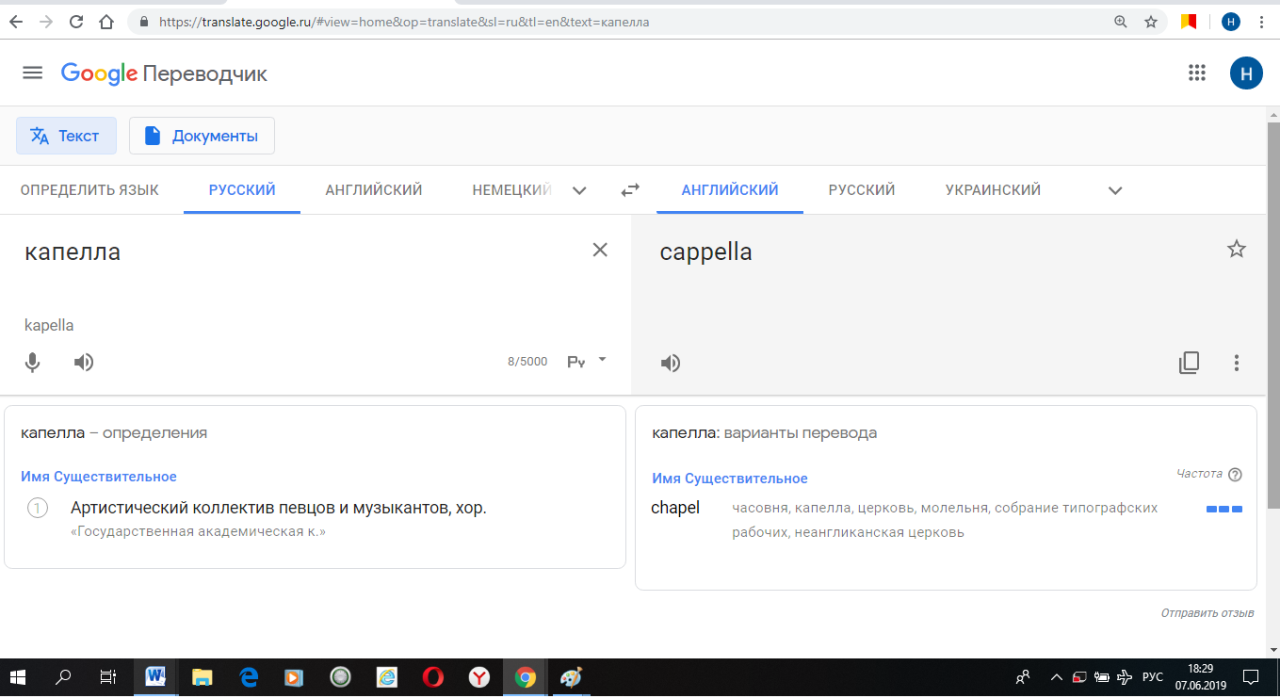Expand more target languages list

coord(1115,191)
